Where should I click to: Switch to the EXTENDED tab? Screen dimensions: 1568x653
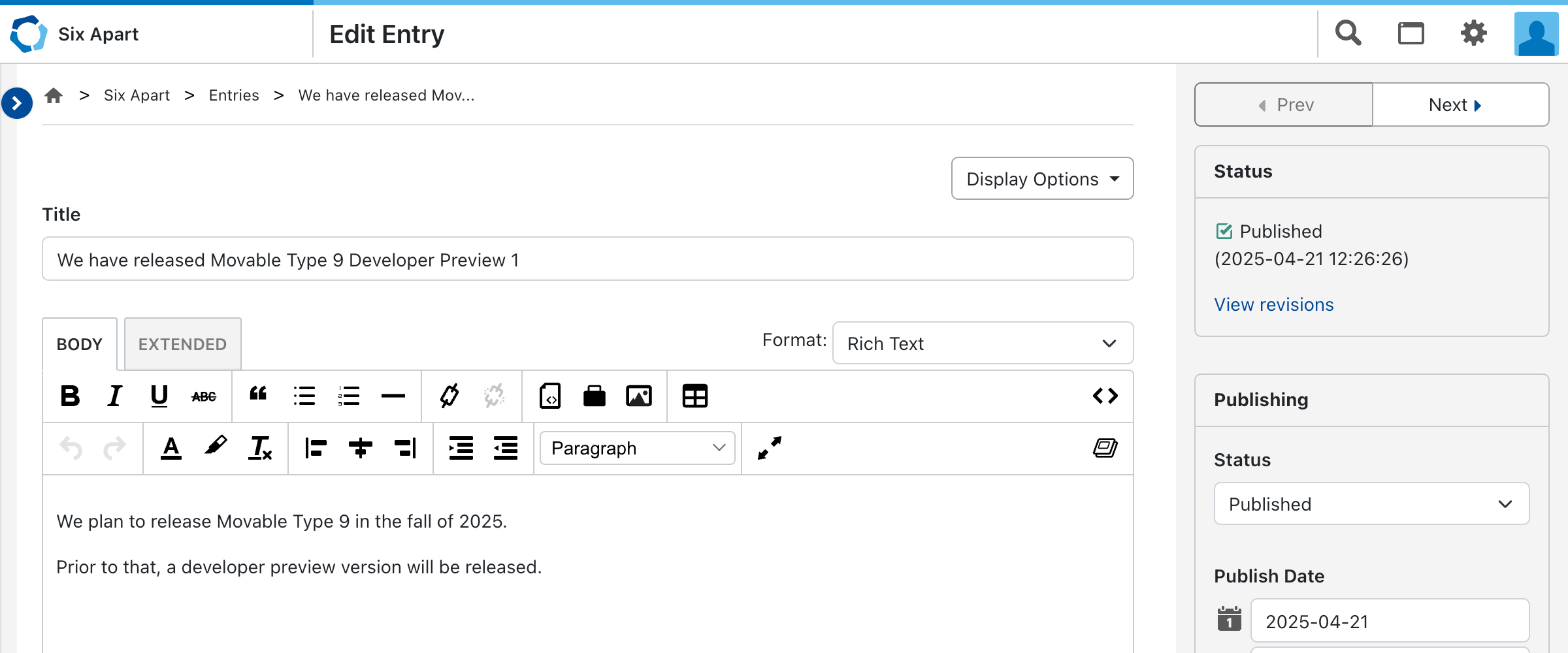[182, 344]
